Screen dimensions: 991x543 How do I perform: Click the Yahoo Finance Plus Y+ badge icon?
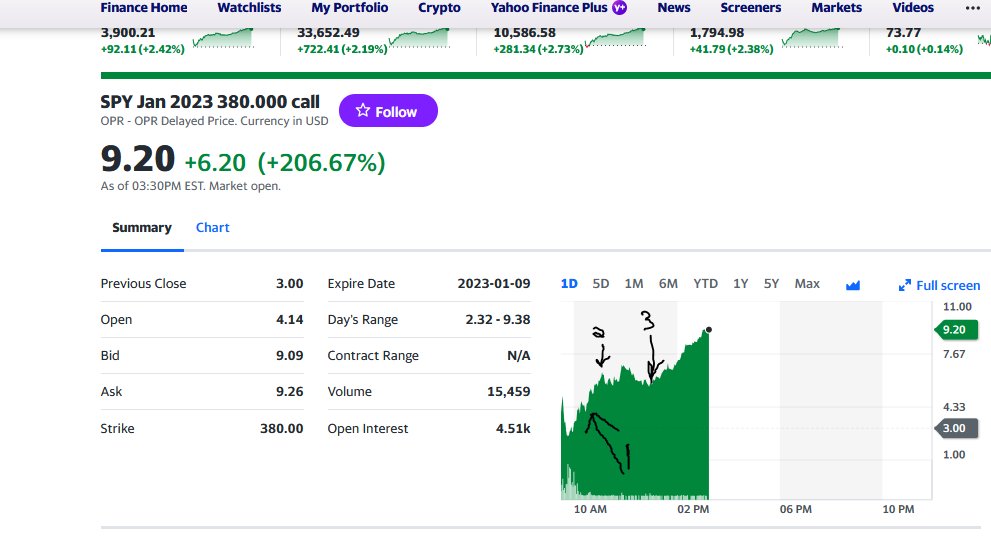point(619,8)
